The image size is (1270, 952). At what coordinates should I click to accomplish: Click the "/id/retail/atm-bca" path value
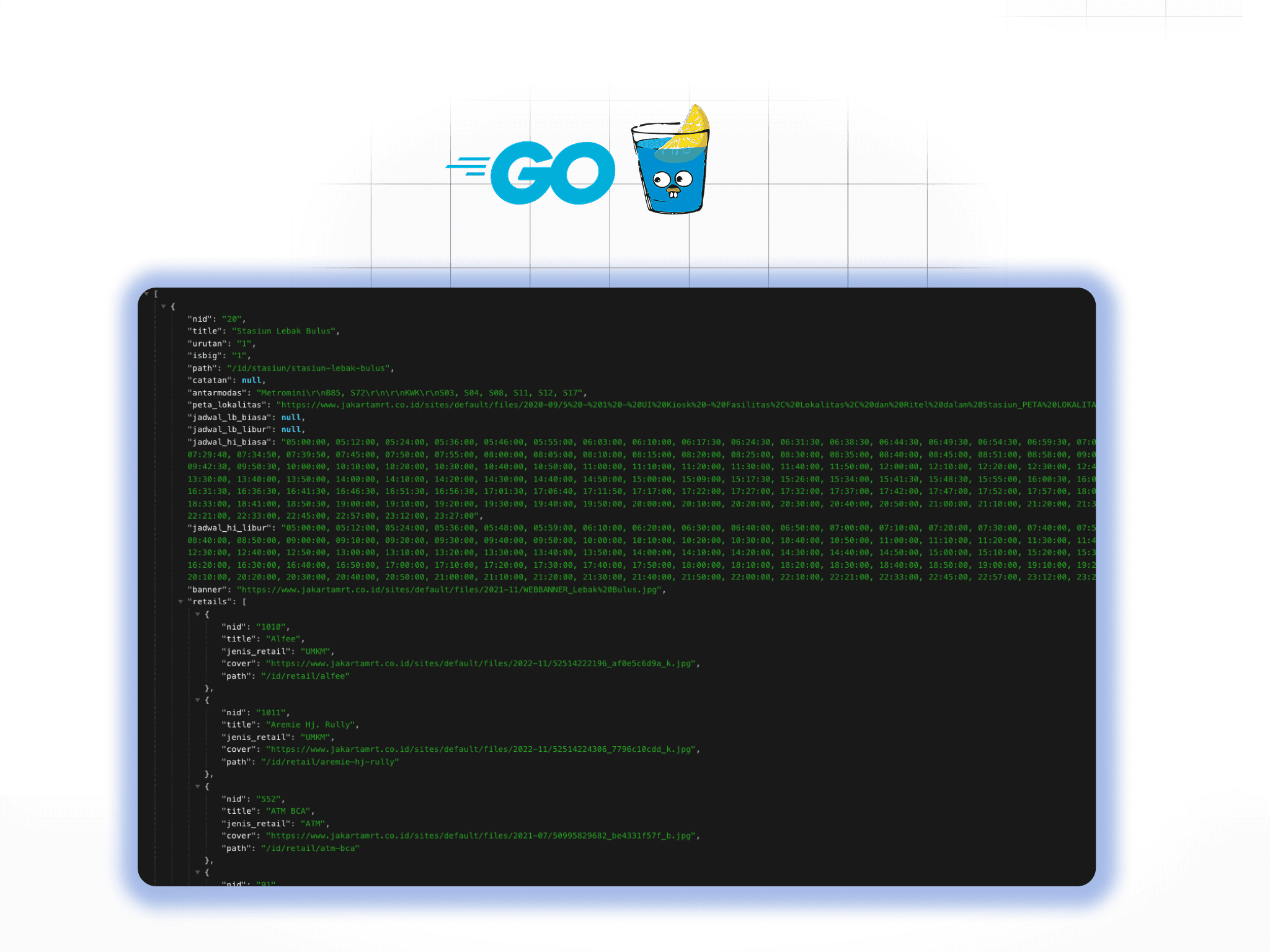pos(310,848)
